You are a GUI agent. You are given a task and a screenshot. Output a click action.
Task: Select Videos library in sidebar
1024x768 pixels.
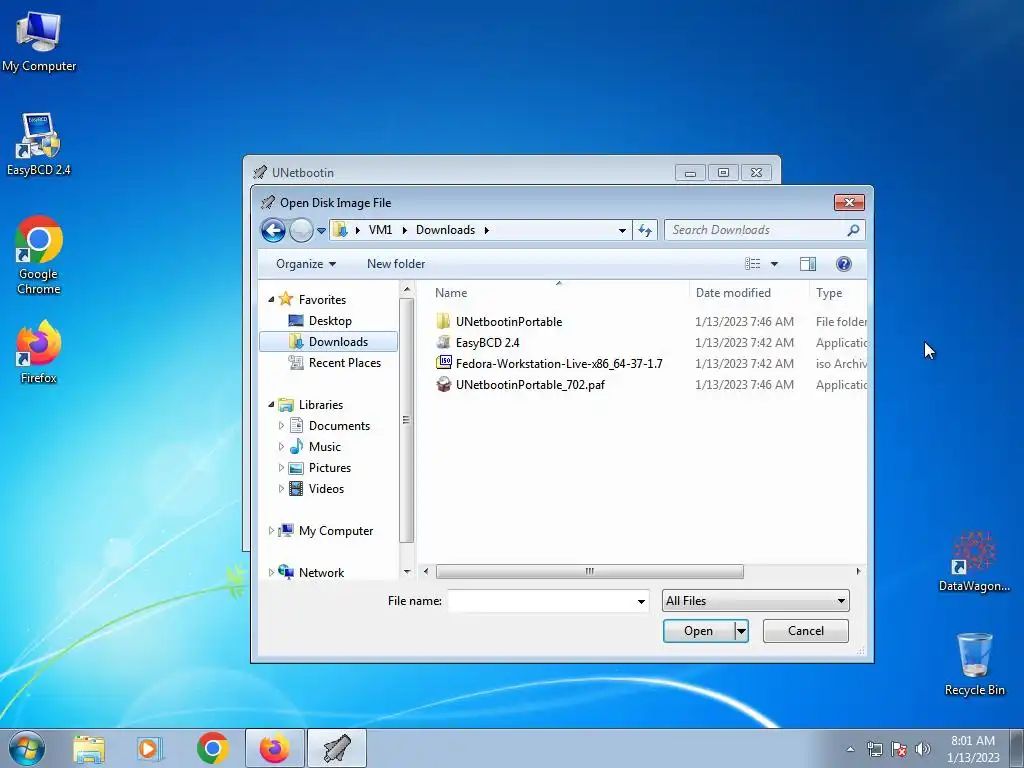[x=326, y=488]
